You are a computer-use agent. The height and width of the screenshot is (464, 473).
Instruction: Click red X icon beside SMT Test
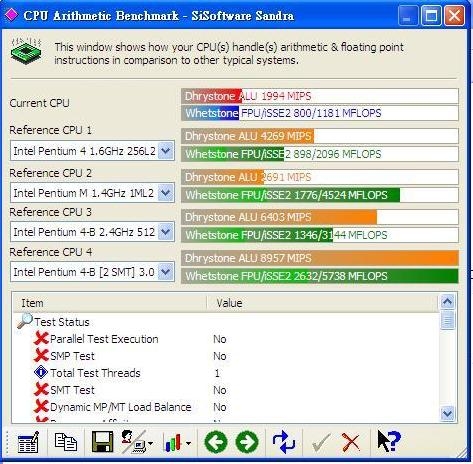tap(41, 389)
